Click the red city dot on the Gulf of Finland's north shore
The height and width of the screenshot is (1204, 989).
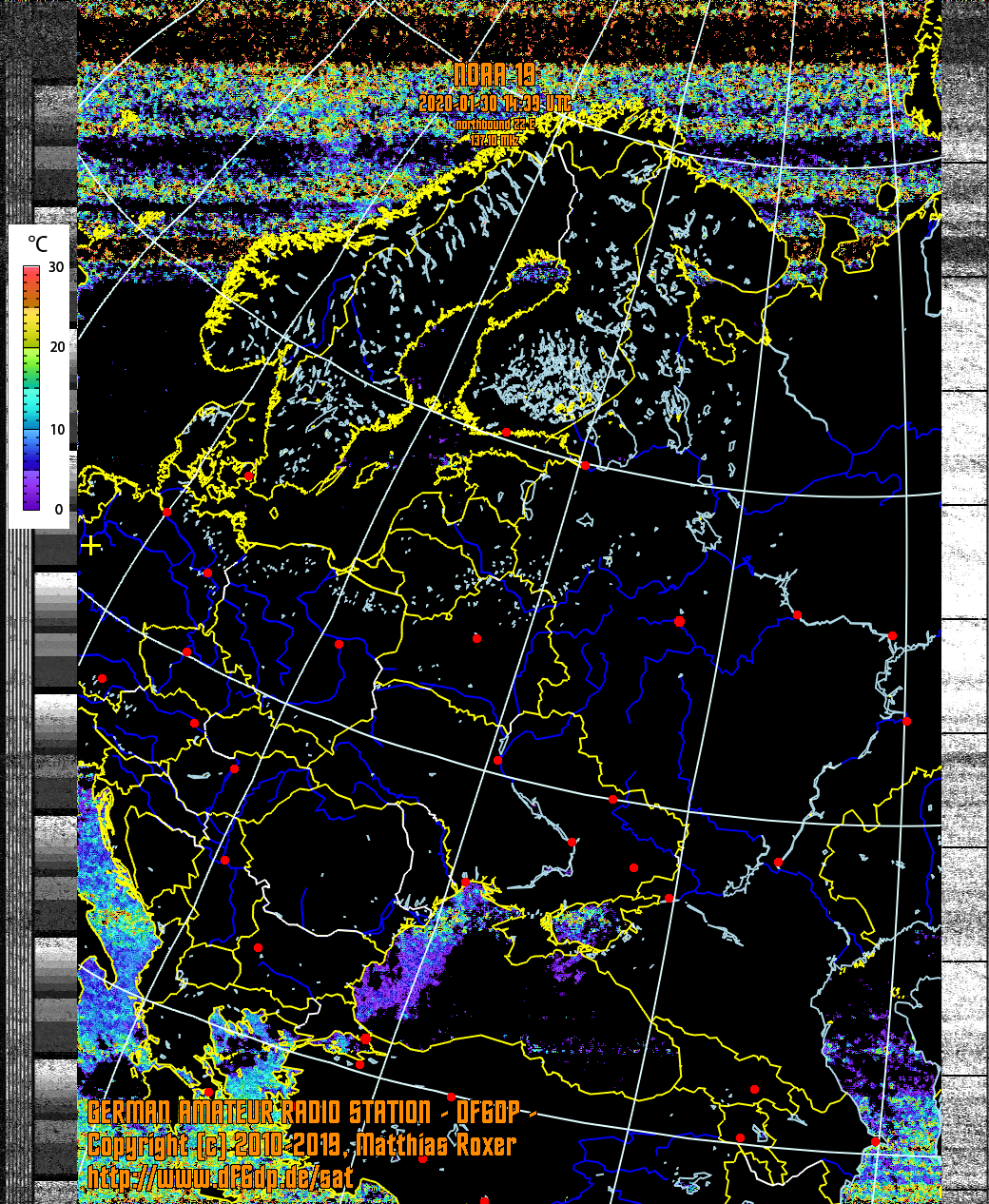pyautogui.click(x=506, y=433)
